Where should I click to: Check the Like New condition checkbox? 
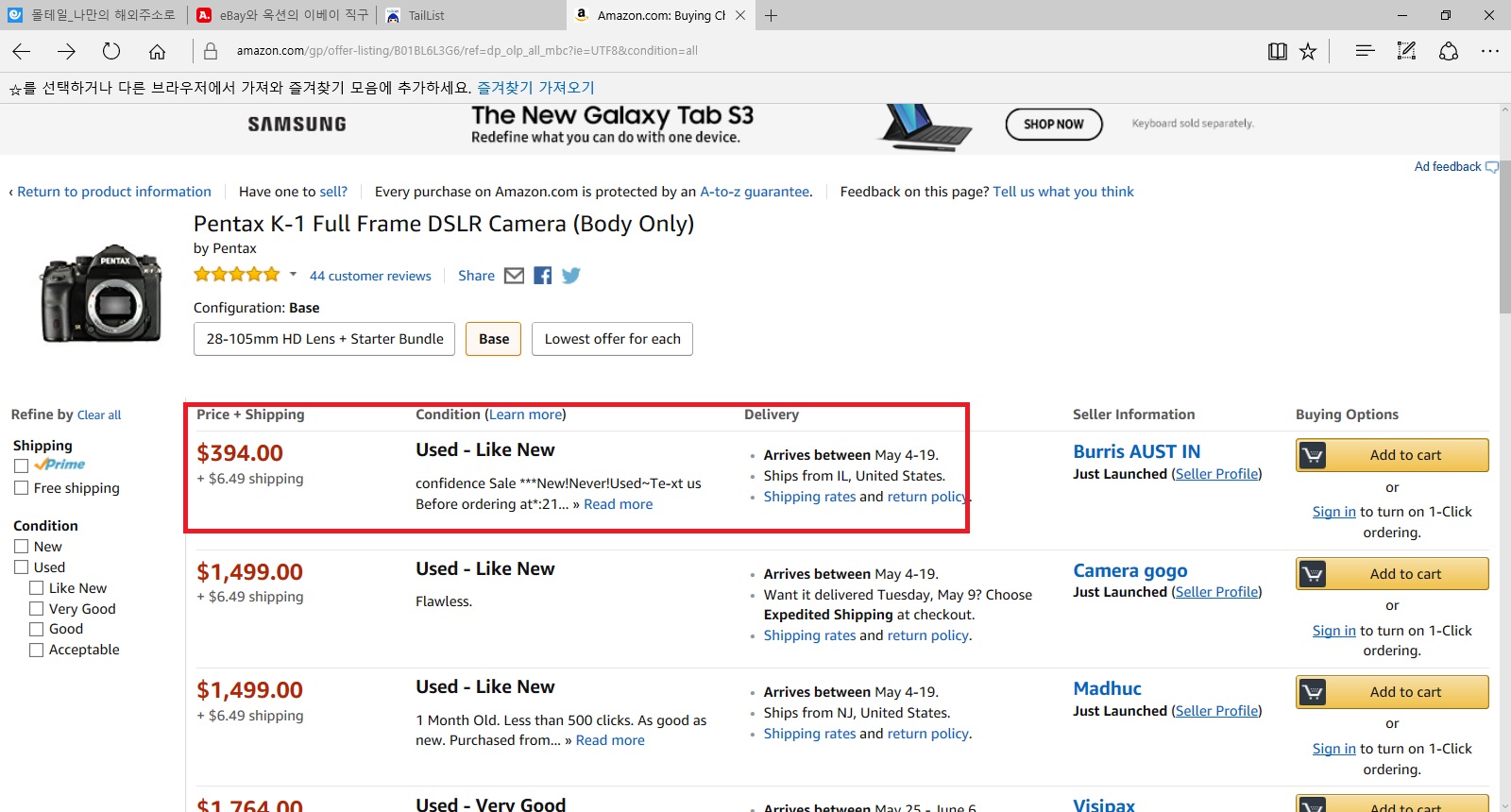(x=36, y=588)
